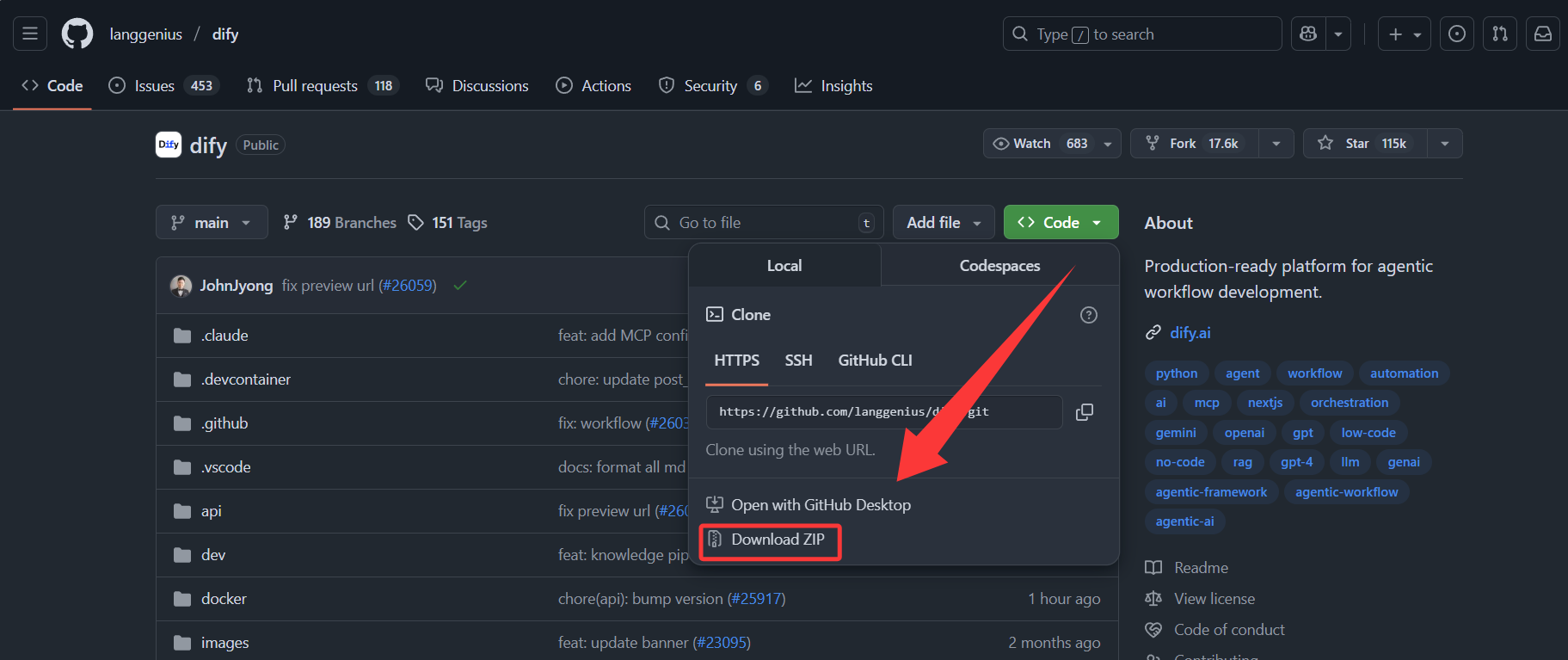View the 189 Branches link
Screen dimensions: 1568x660
(341, 223)
